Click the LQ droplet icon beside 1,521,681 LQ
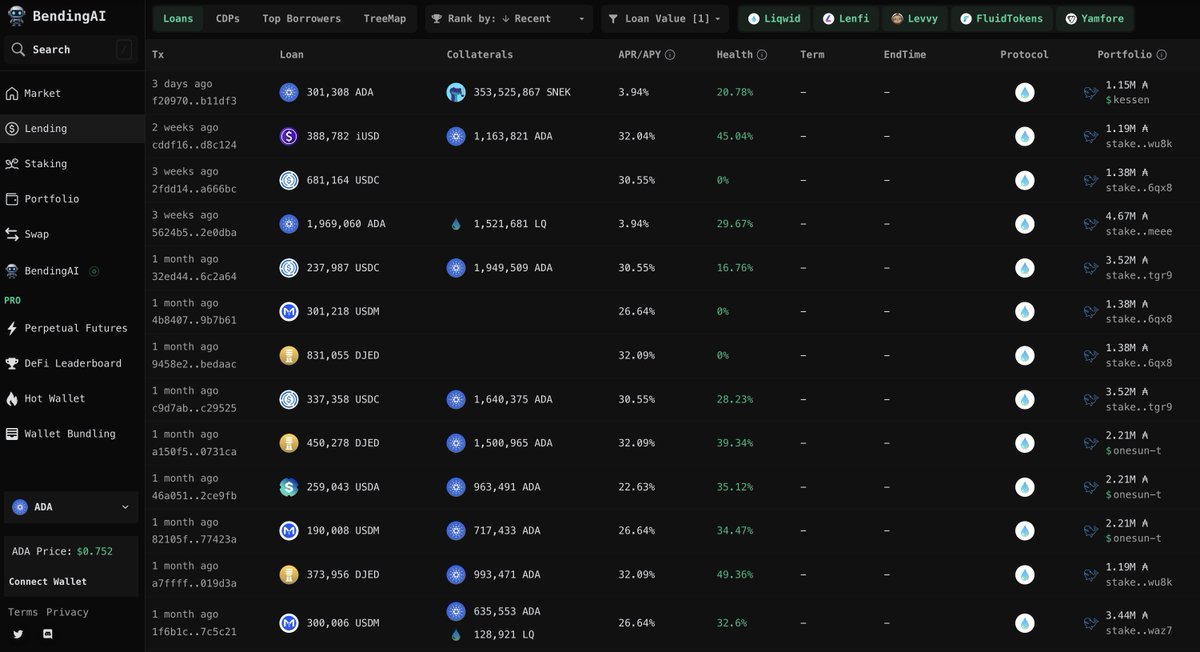The width and height of the screenshot is (1200, 652). pos(456,224)
